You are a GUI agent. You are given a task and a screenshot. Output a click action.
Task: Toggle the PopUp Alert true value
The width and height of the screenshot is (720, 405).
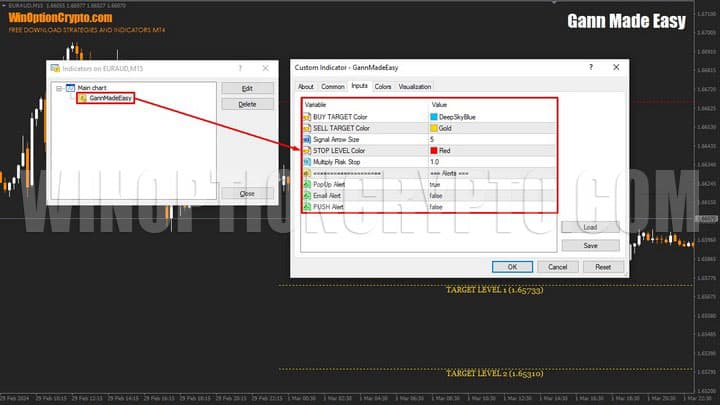tap(435, 184)
